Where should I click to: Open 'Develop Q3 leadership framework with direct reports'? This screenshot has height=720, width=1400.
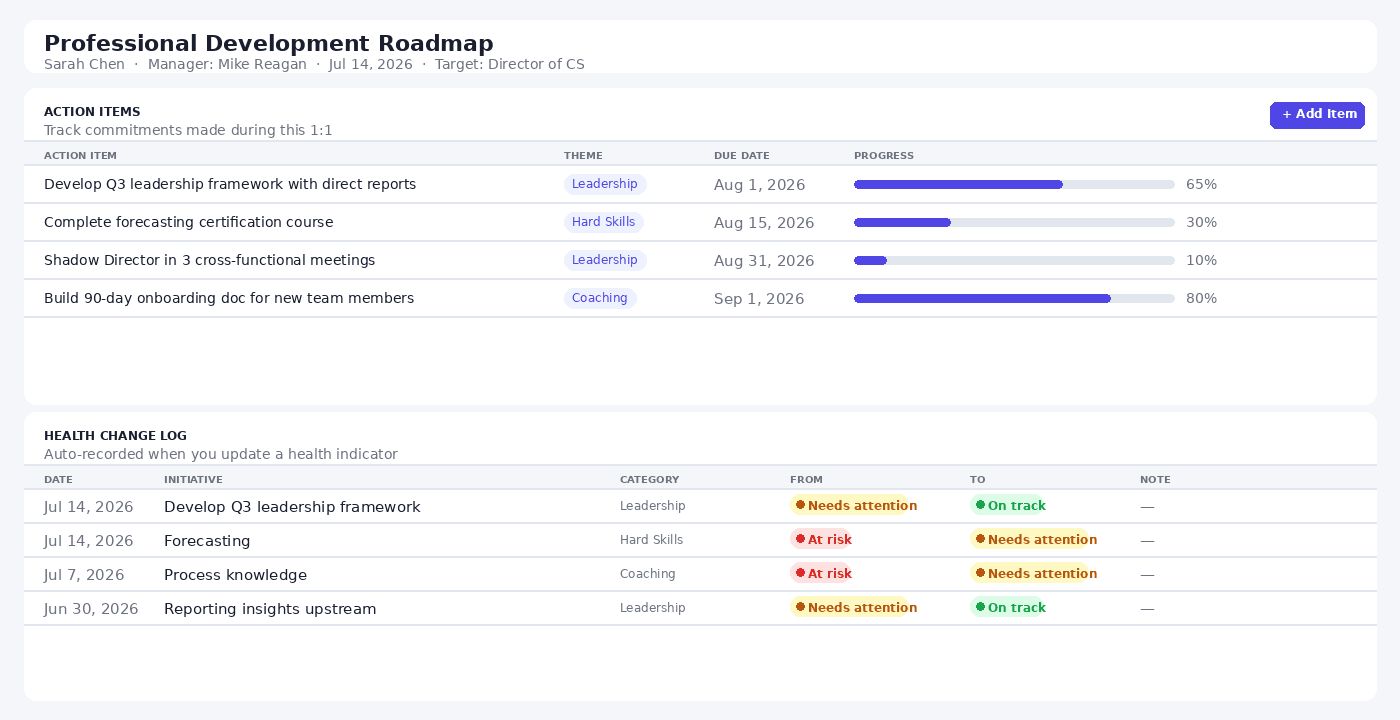(230, 185)
